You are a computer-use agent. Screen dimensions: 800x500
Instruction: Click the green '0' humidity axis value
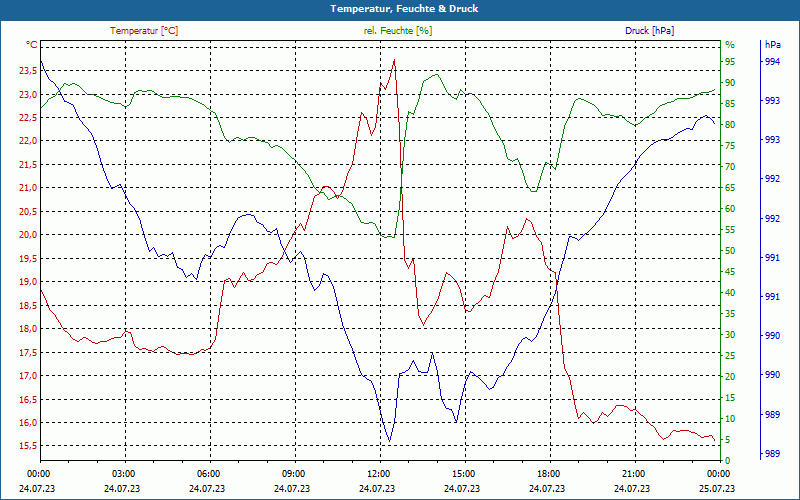[x=728, y=461]
